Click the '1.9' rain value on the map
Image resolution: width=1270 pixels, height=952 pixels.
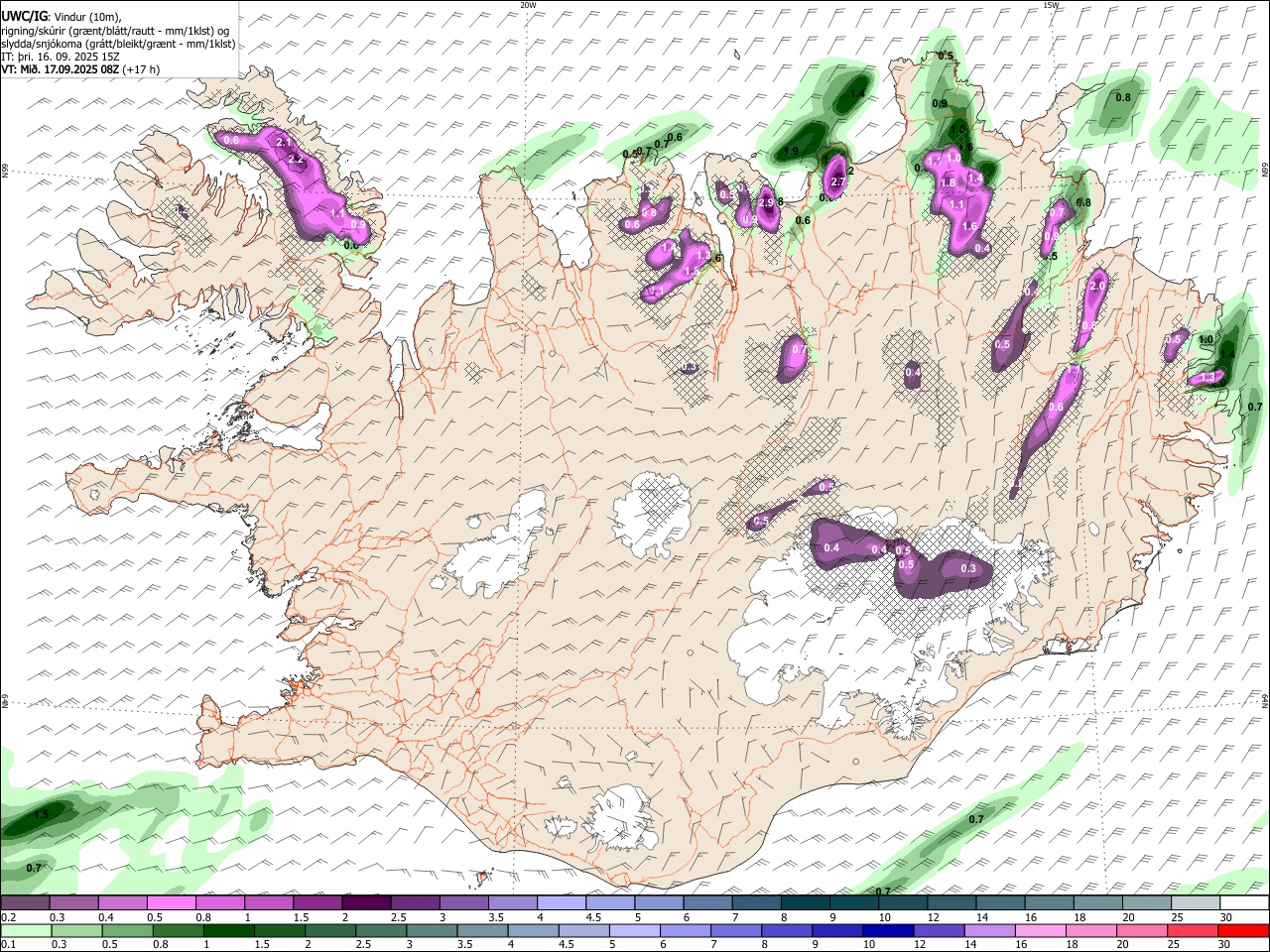[x=792, y=152]
